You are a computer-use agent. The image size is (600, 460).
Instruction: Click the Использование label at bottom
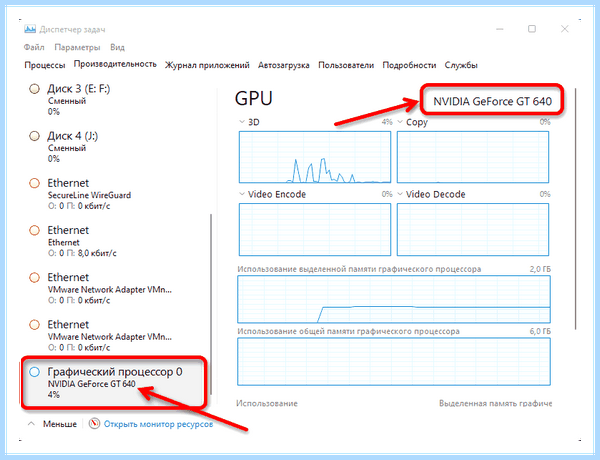click(267, 403)
